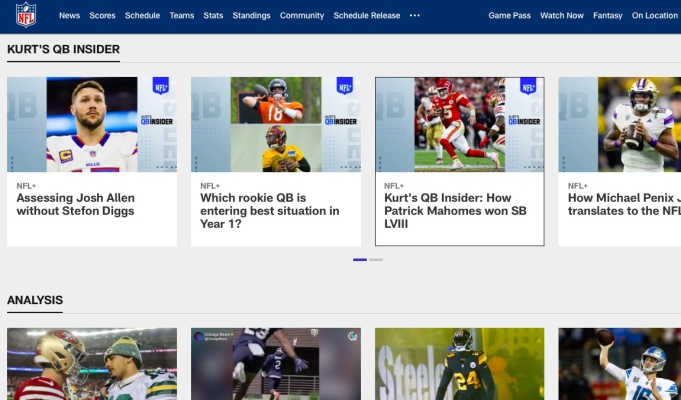This screenshot has height=400, width=681.
Task: Open the 49ers and Packers analysis thumbnail
Action: (92, 364)
